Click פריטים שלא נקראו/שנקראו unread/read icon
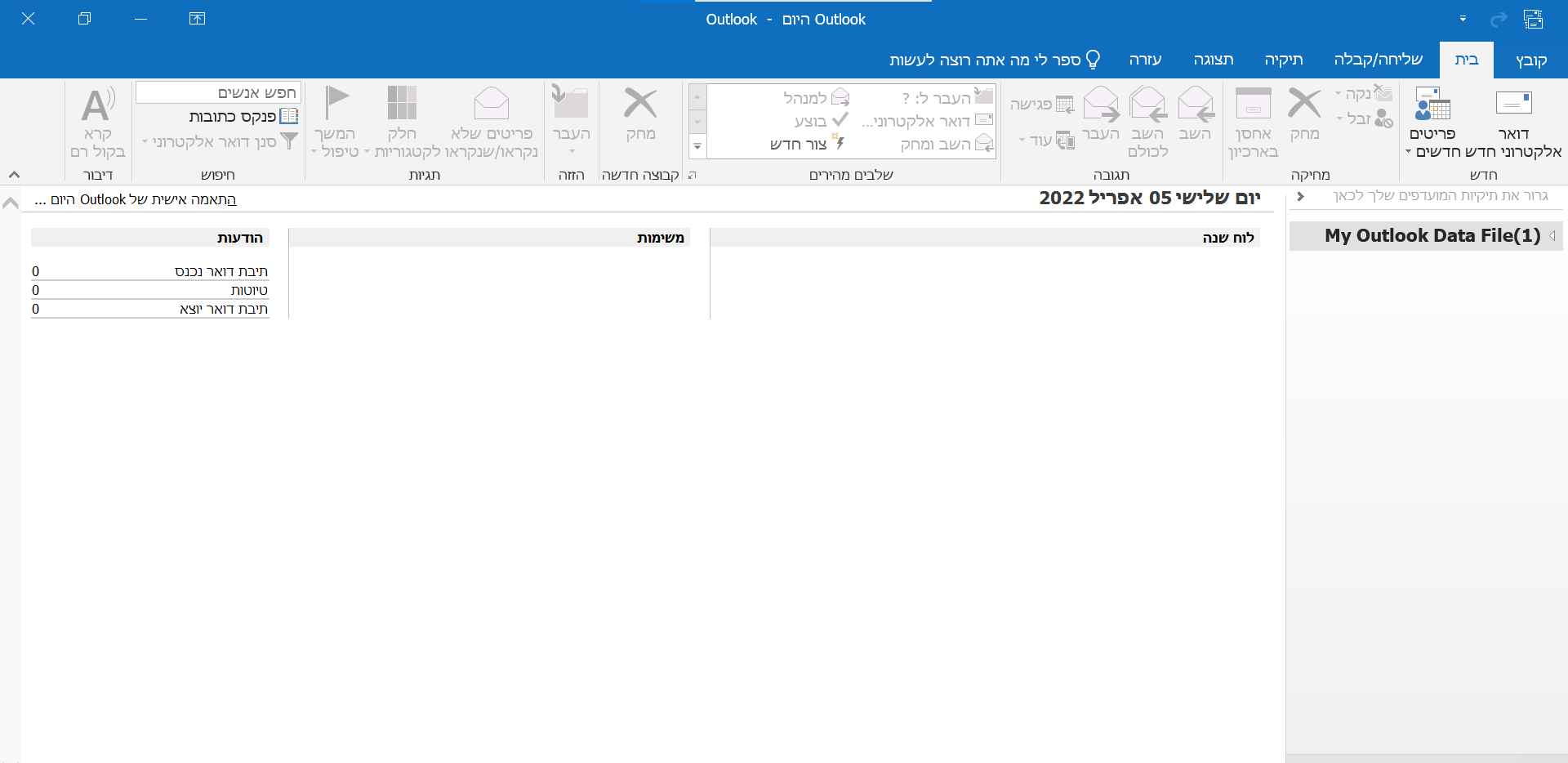 [x=492, y=123]
